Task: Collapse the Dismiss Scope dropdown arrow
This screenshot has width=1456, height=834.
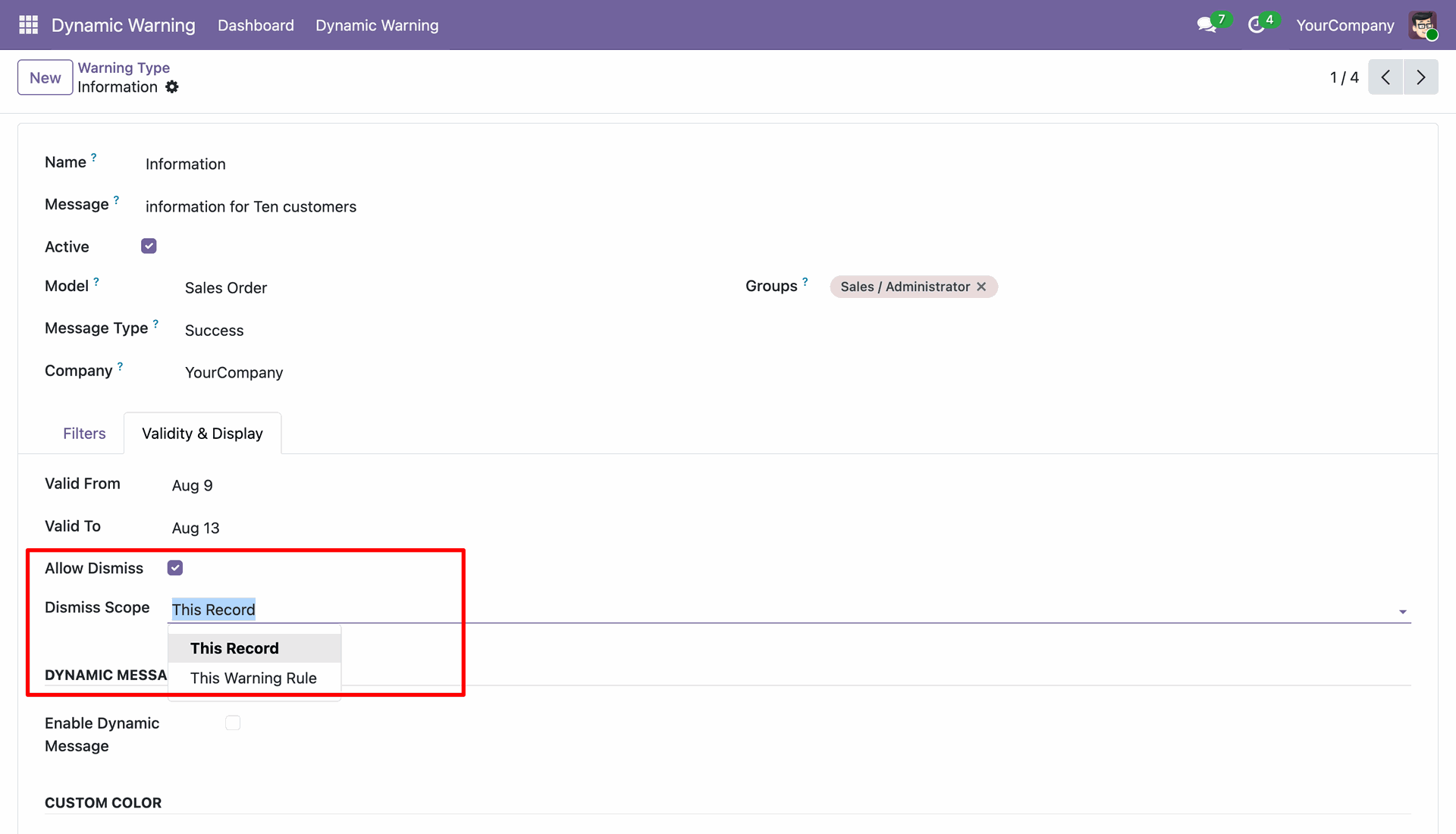Action: (1403, 612)
